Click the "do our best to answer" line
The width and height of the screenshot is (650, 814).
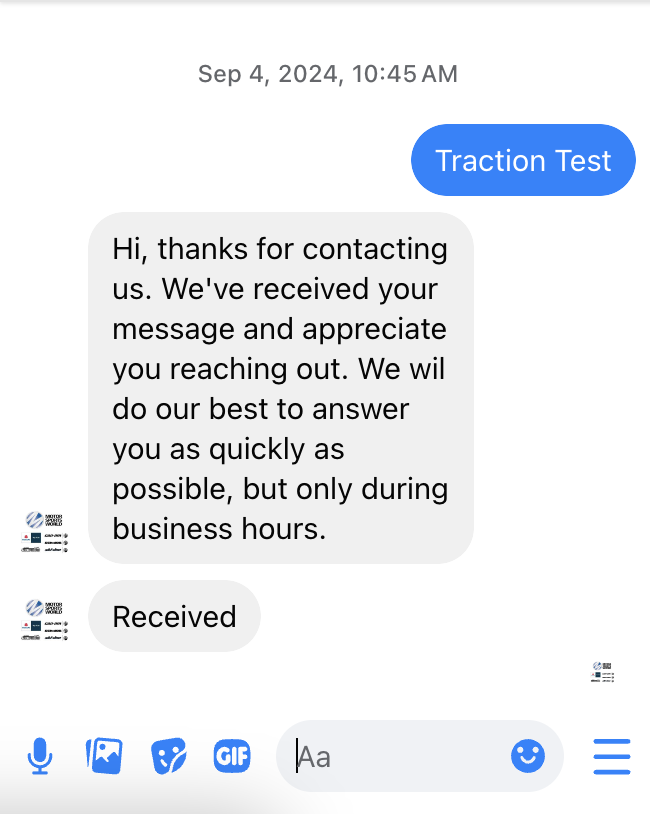pyautogui.click(x=261, y=409)
